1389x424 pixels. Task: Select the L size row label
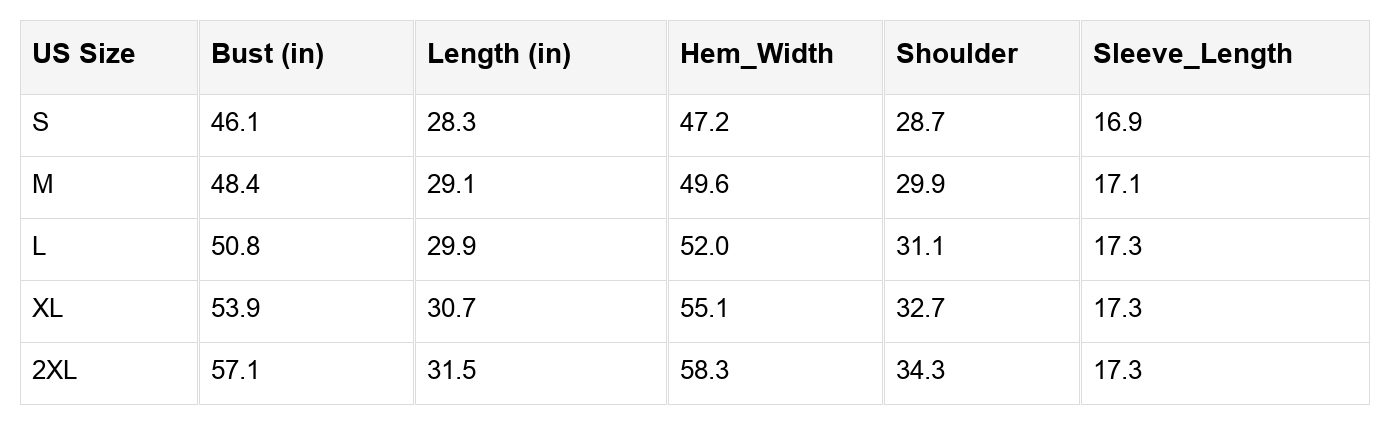pos(39,247)
